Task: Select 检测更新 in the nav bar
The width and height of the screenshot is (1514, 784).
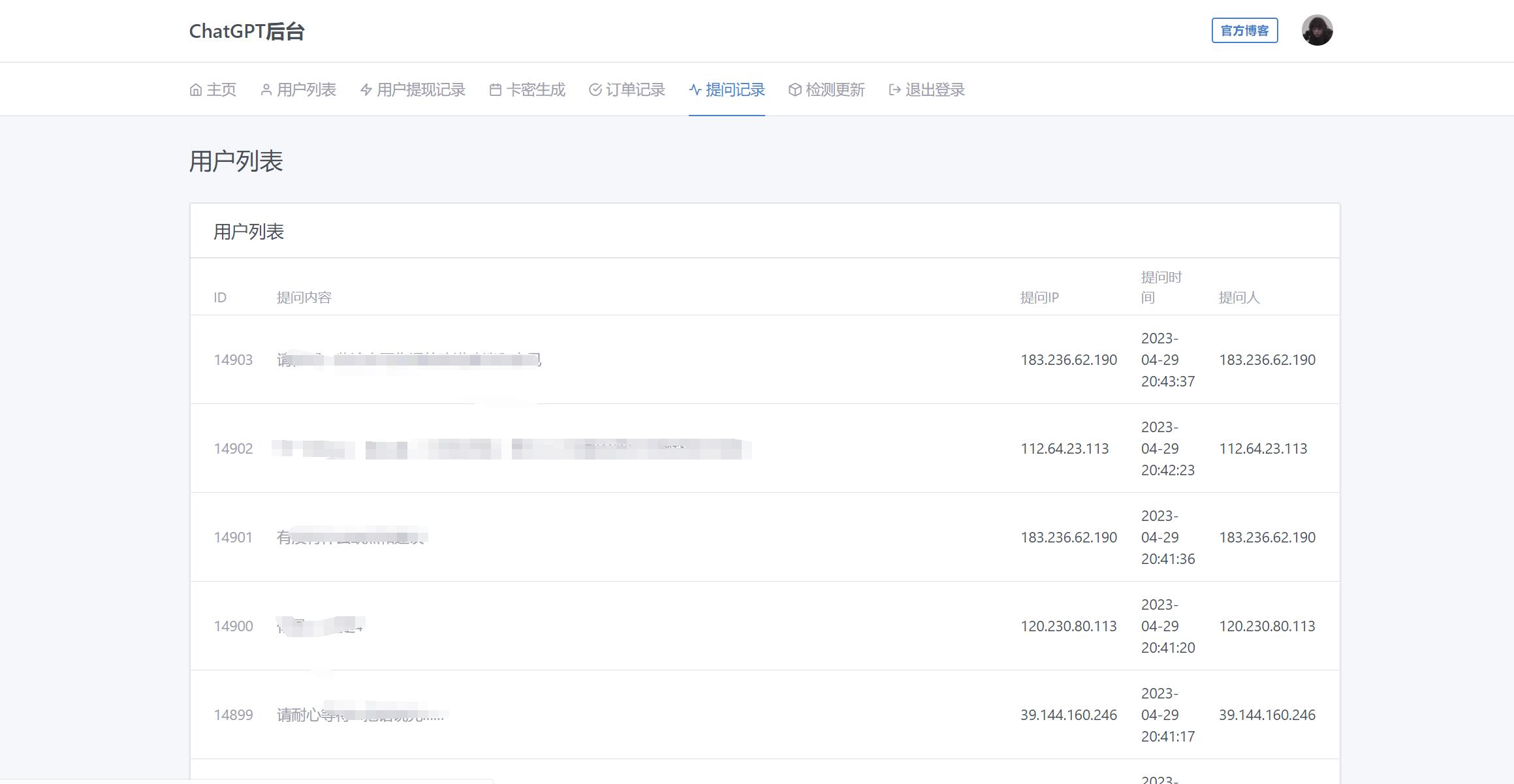Action: (x=835, y=90)
